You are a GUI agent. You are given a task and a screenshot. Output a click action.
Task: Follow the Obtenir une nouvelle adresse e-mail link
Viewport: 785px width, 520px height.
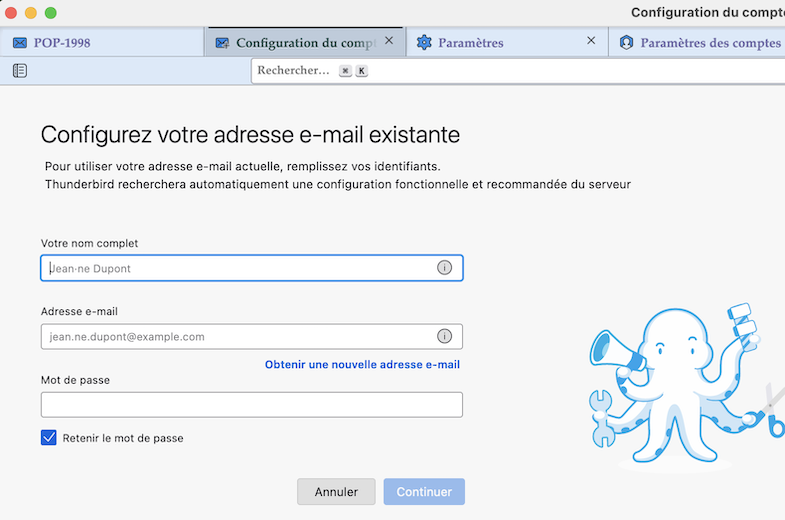tap(362, 365)
